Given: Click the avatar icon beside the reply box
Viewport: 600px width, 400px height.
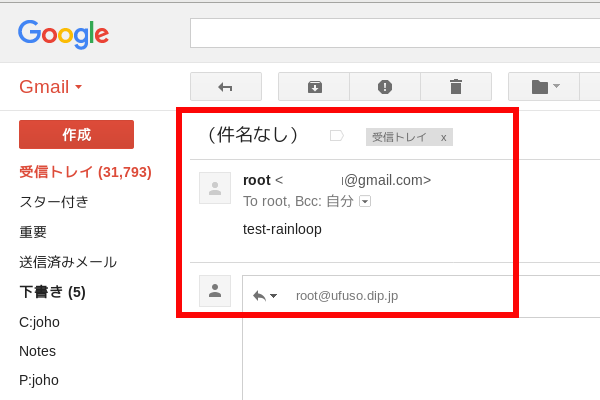Looking at the screenshot, I should [x=215, y=291].
